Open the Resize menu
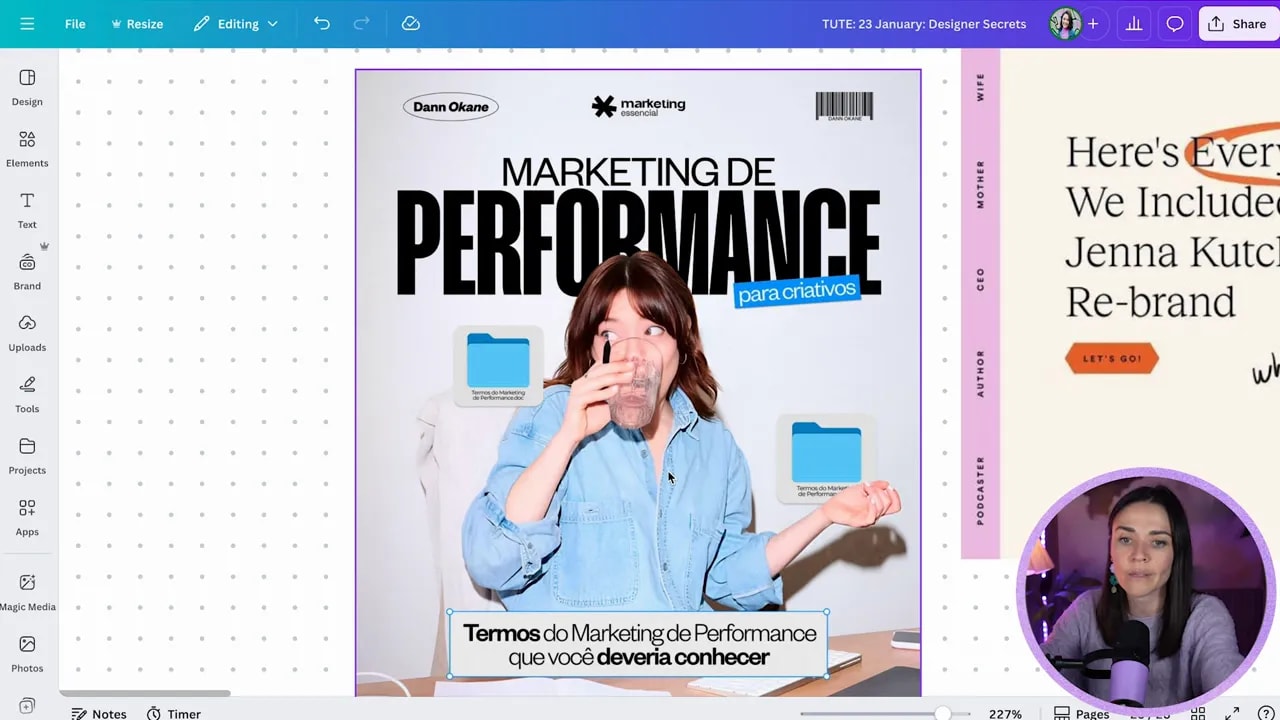This screenshot has height=720, width=1280. coord(137,23)
